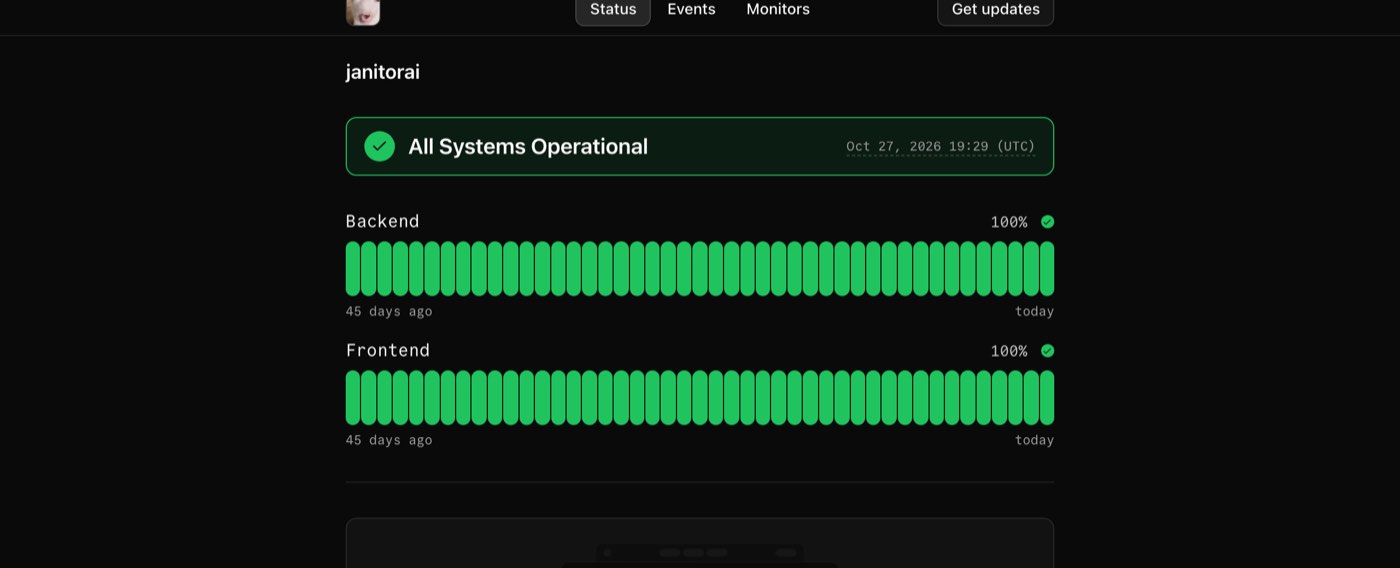Image resolution: width=1400 pixels, height=568 pixels.
Task: Click the All Systems Operational heading
Action: 528,146
